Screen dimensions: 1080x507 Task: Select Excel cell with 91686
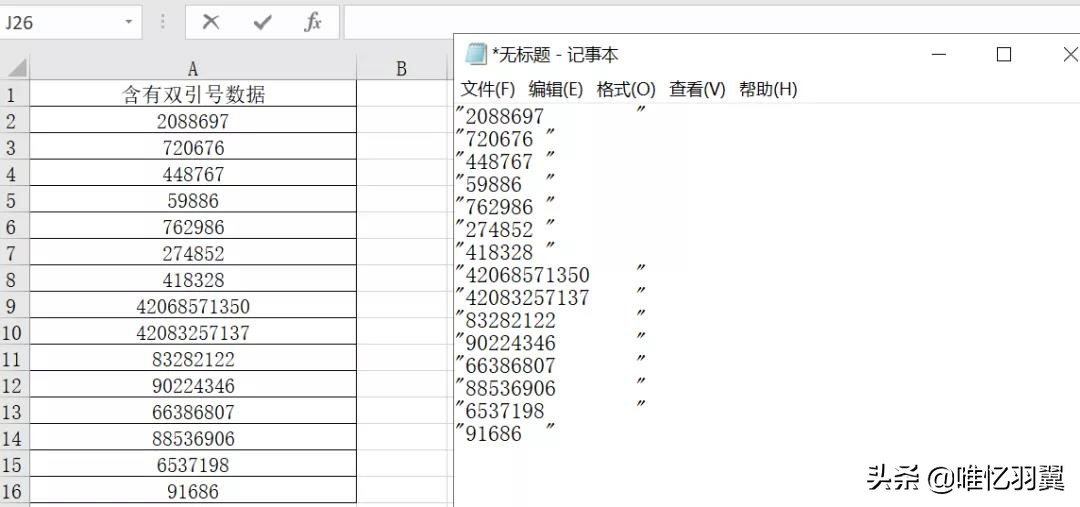tap(193, 490)
